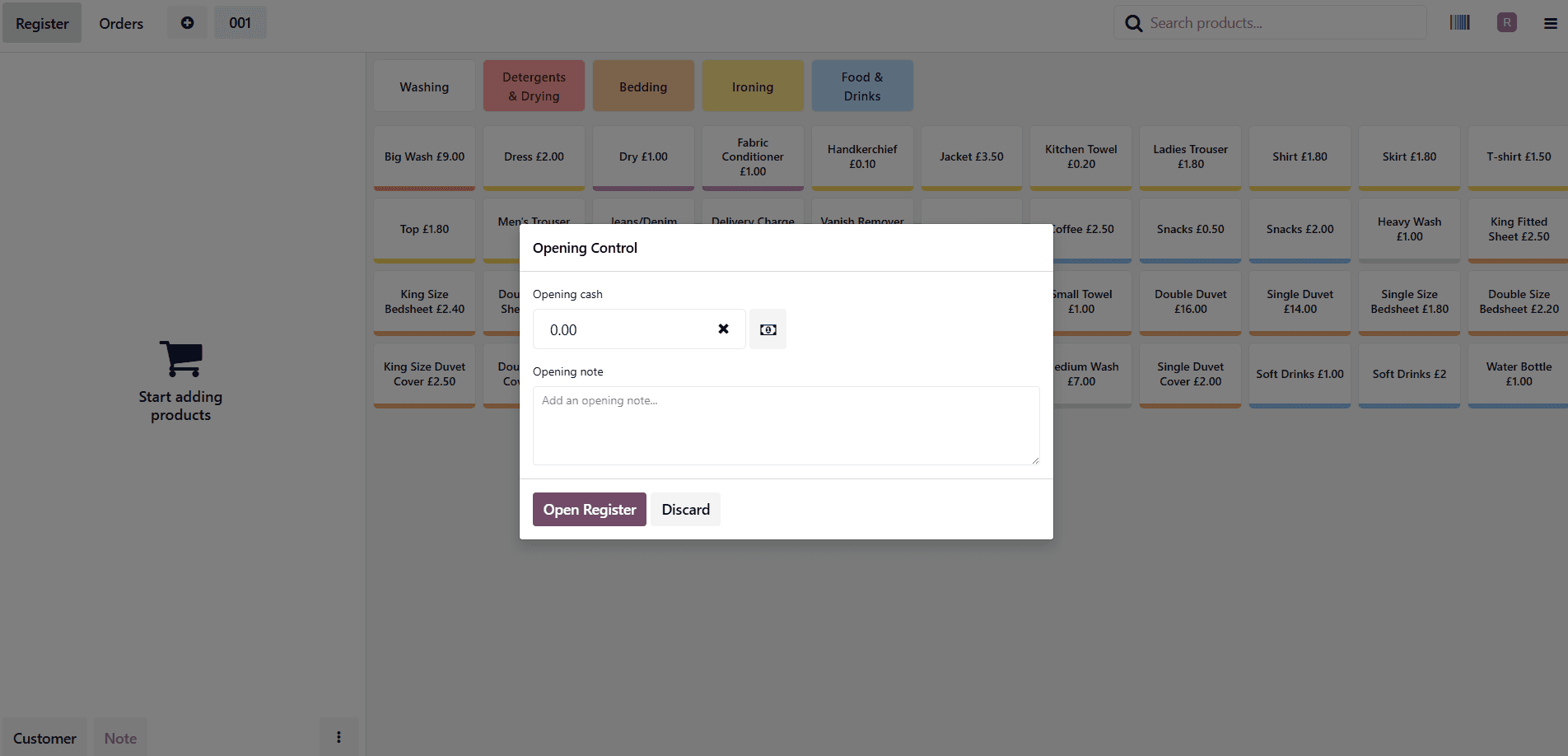
Task: Add Handkerchief £0.10 product
Action: click(x=862, y=157)
